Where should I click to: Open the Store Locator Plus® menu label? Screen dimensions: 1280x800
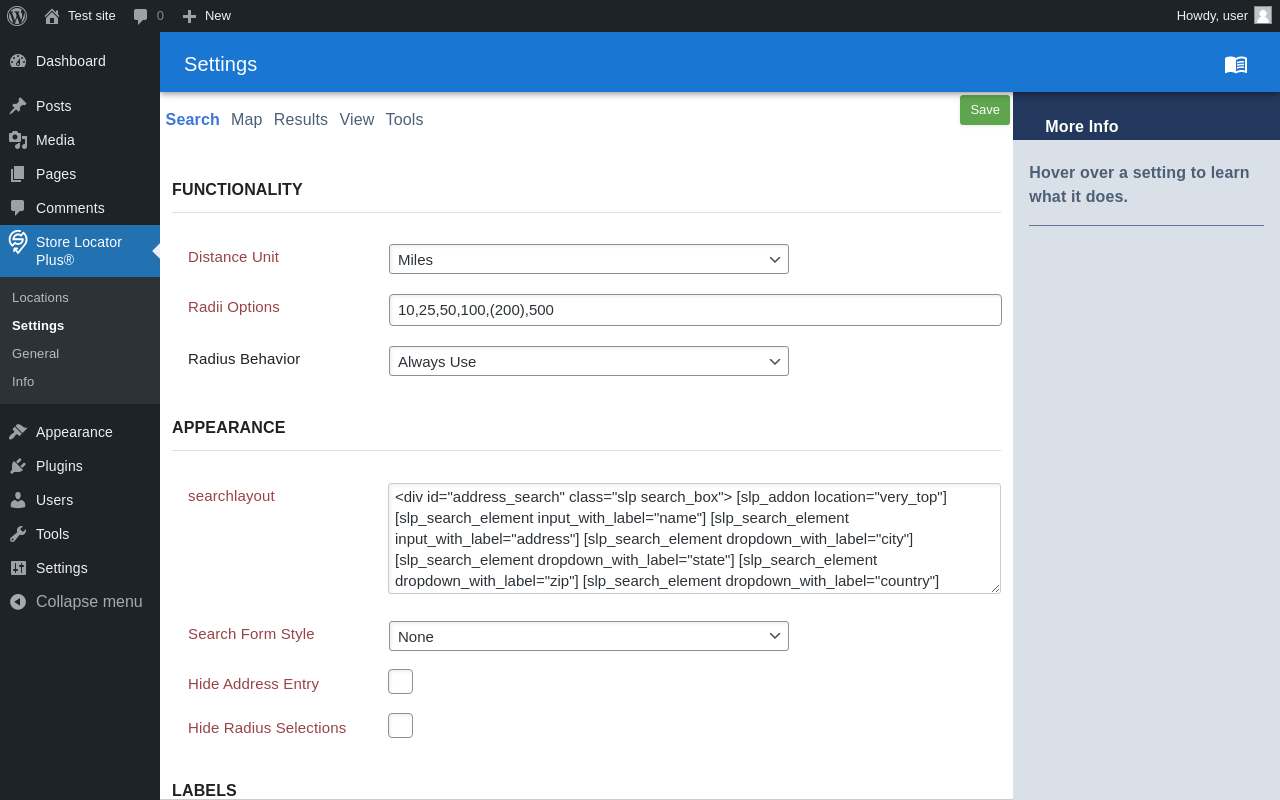click(79, 251)
